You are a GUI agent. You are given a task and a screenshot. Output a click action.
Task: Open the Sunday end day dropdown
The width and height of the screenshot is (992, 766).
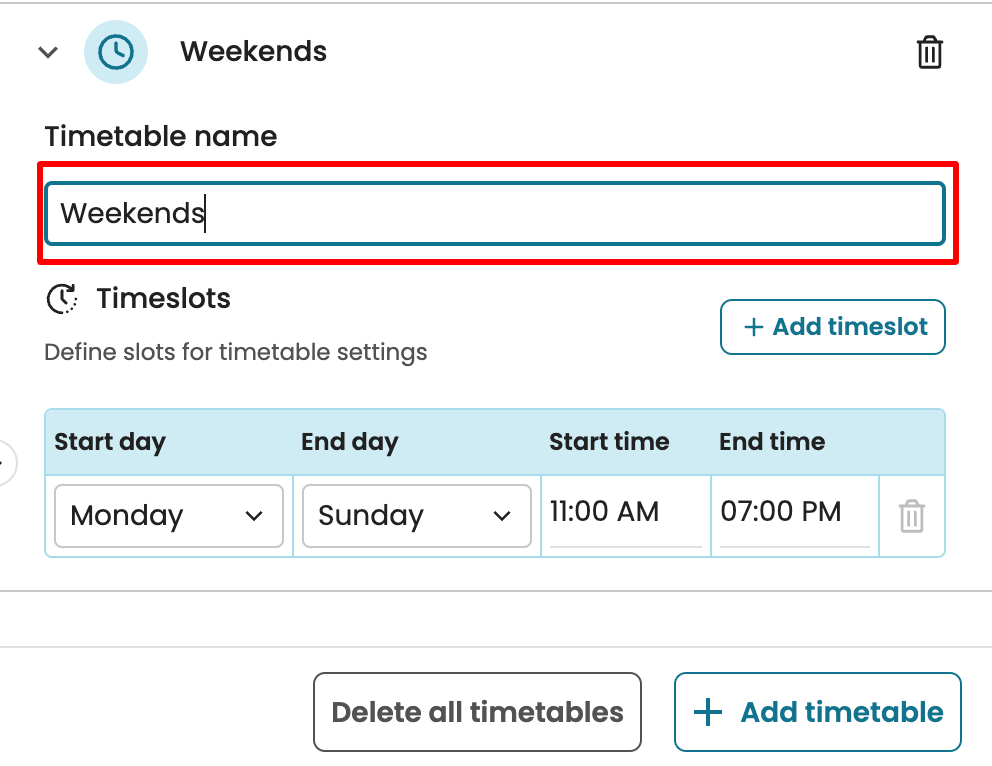click(x=416, y=516)
